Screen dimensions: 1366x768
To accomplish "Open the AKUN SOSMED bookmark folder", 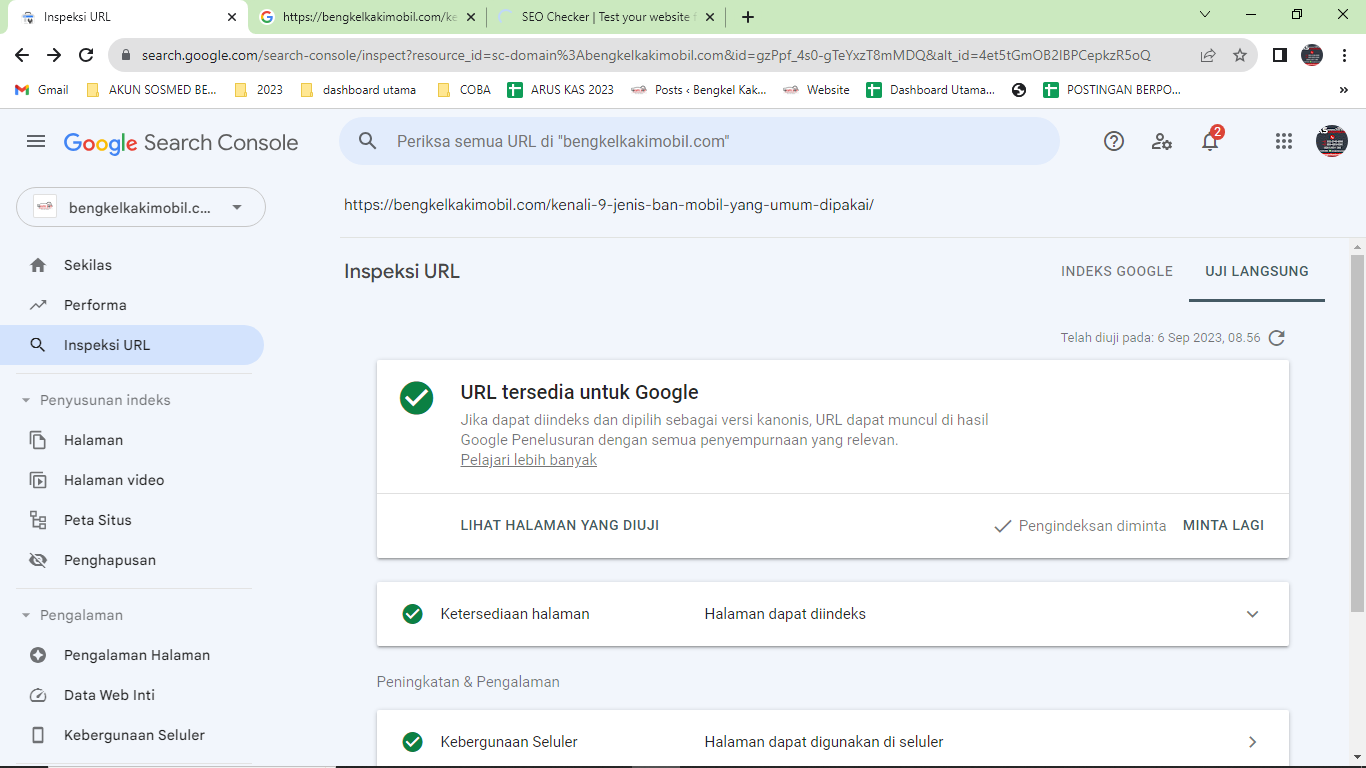I will (x=151, y=90).
